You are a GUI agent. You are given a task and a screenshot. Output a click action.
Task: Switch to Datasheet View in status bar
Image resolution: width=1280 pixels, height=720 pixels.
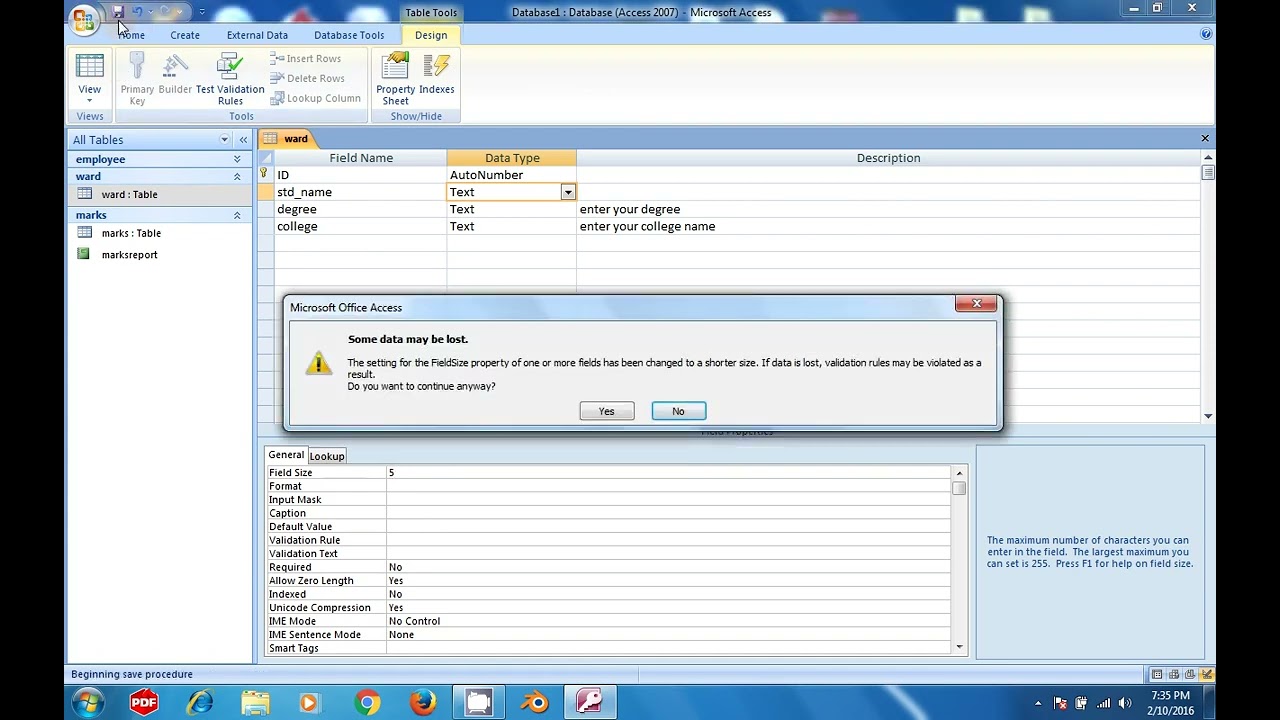coord(1156,674)
